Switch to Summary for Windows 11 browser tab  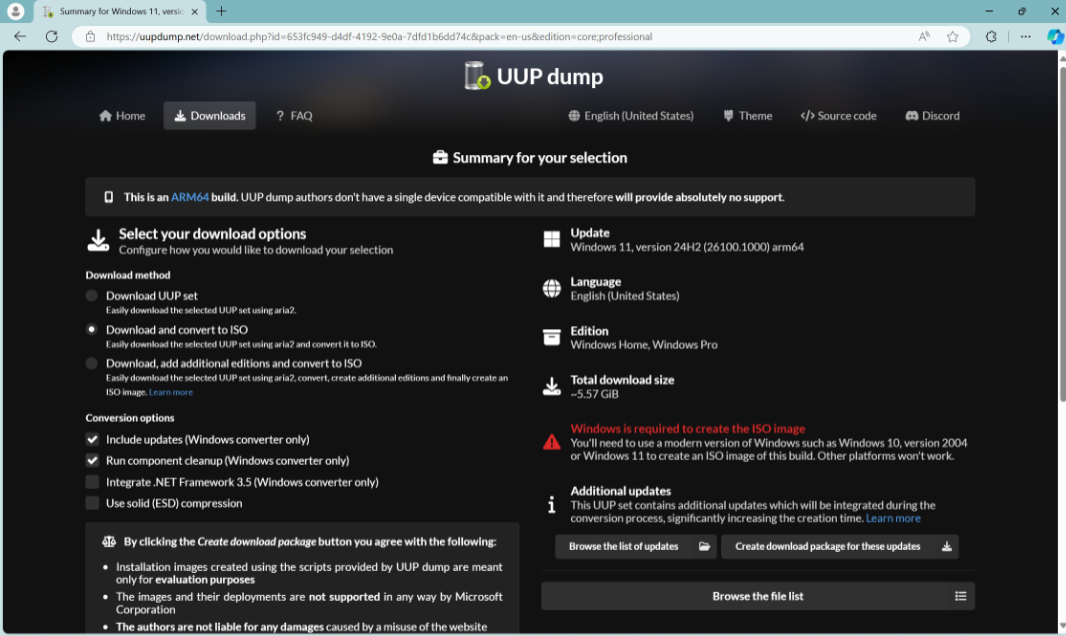[x=120, y=12]
